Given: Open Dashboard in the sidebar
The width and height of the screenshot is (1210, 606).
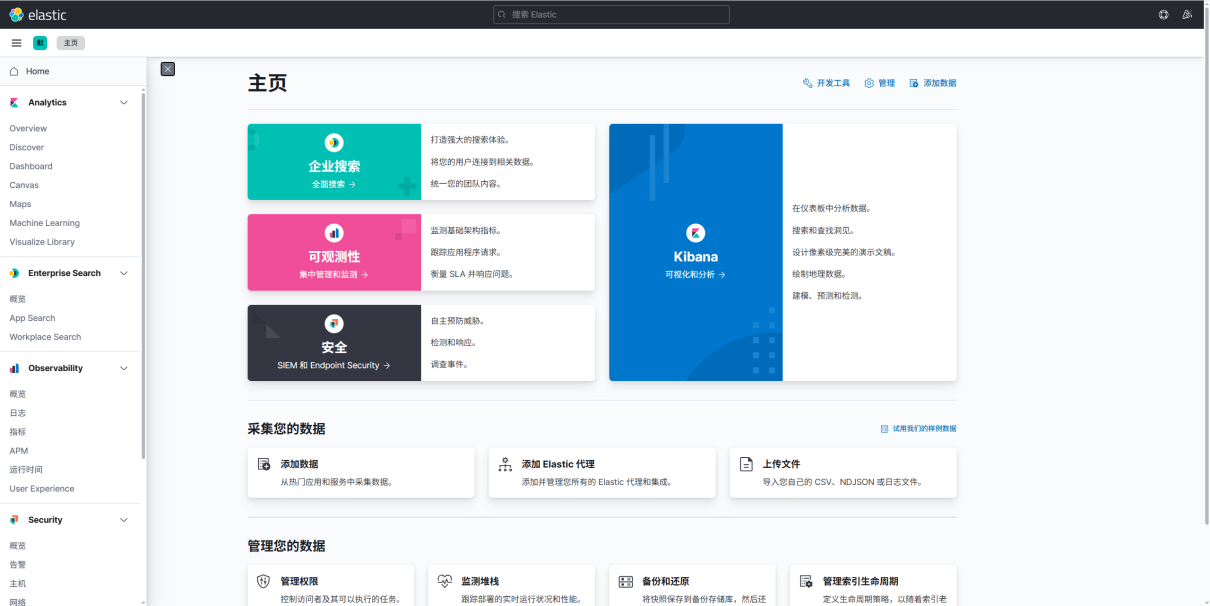Looking at the screenshot, I should click(x=31, y=166).
